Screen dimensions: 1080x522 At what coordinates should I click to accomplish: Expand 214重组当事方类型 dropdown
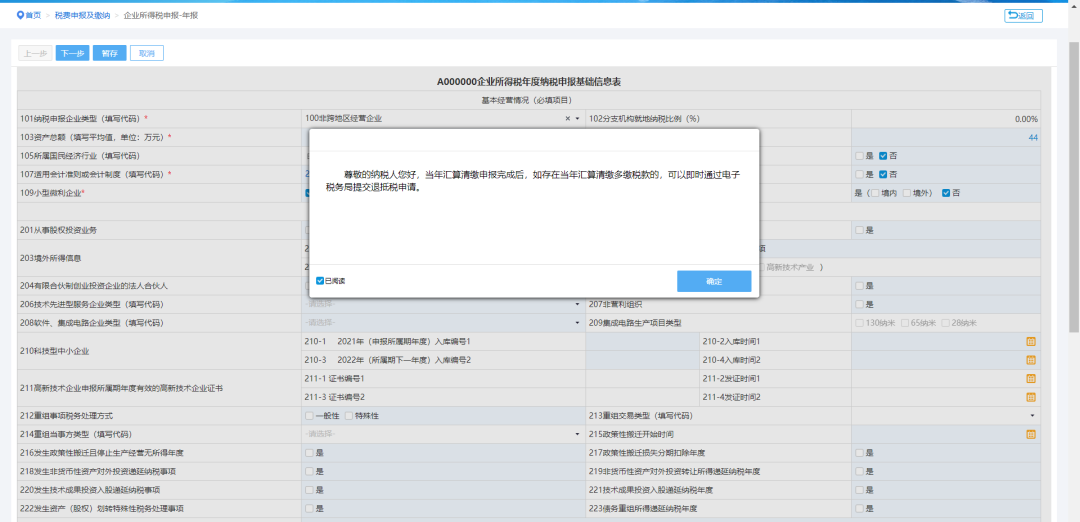tap(577, 434)
